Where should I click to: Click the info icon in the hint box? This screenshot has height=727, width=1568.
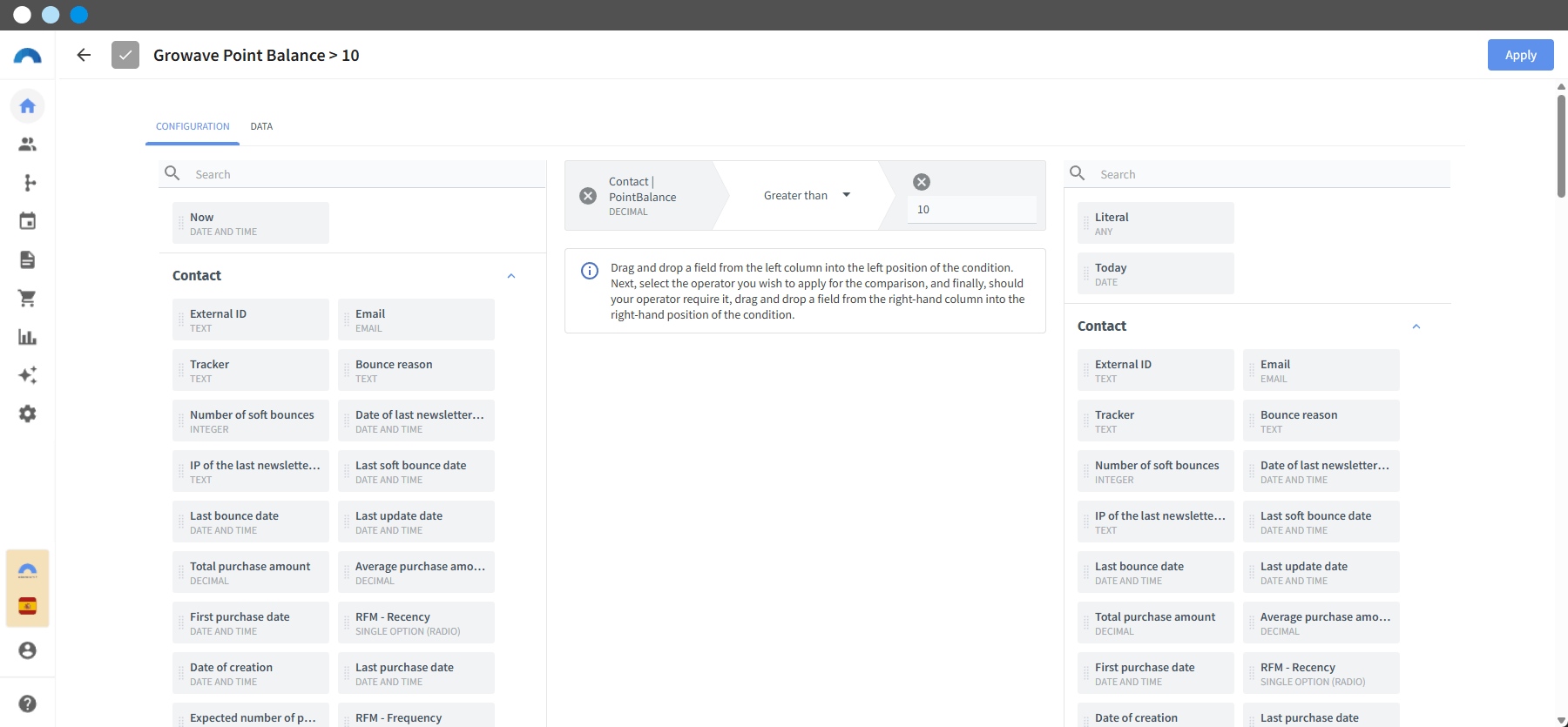[x=590, y=271]
